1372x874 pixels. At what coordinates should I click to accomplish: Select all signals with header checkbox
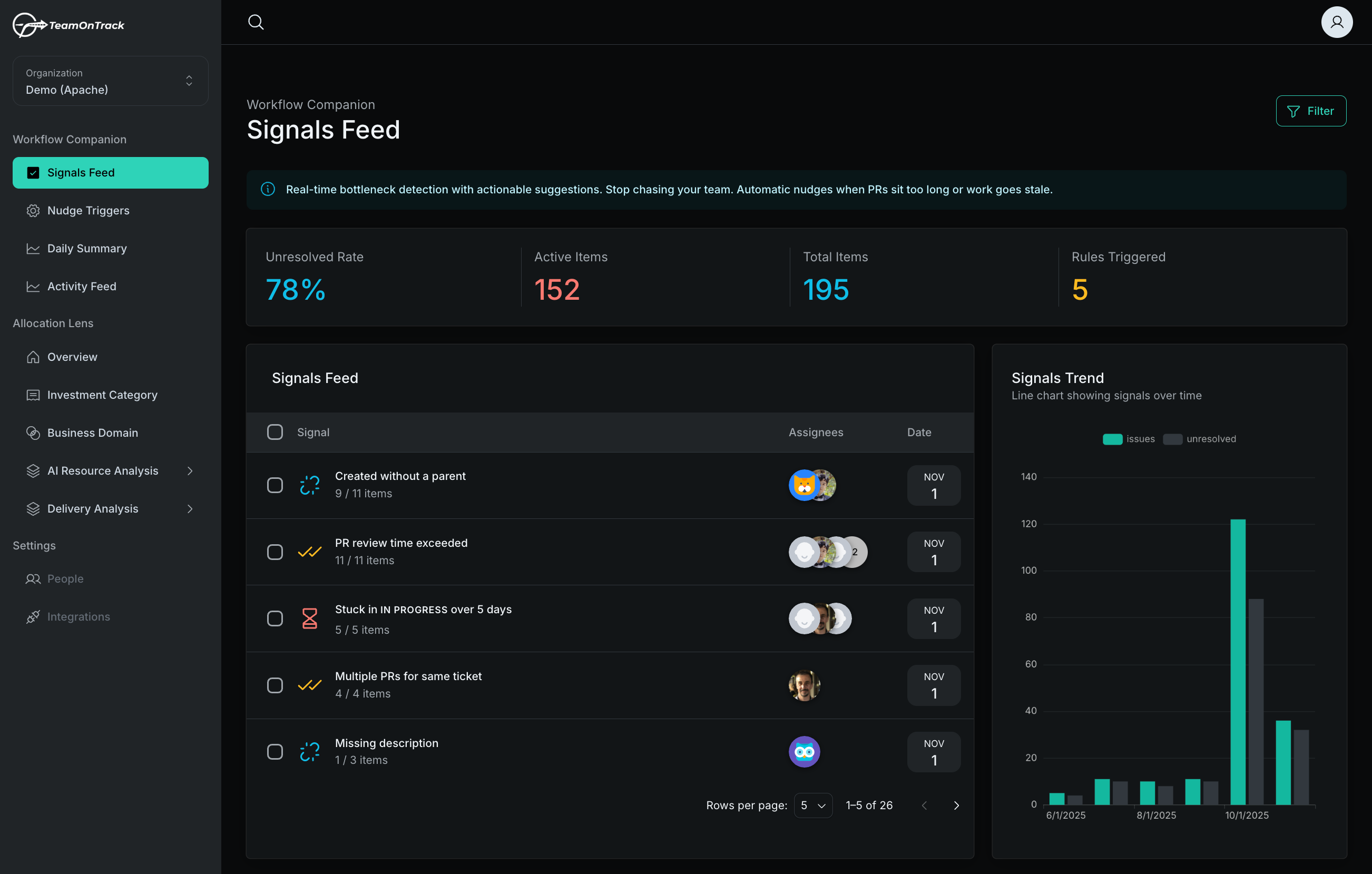(275, 432)
